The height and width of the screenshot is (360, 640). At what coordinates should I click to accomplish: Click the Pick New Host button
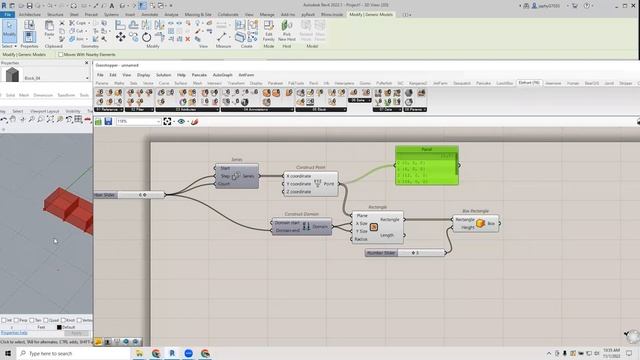tap(287, 31)
